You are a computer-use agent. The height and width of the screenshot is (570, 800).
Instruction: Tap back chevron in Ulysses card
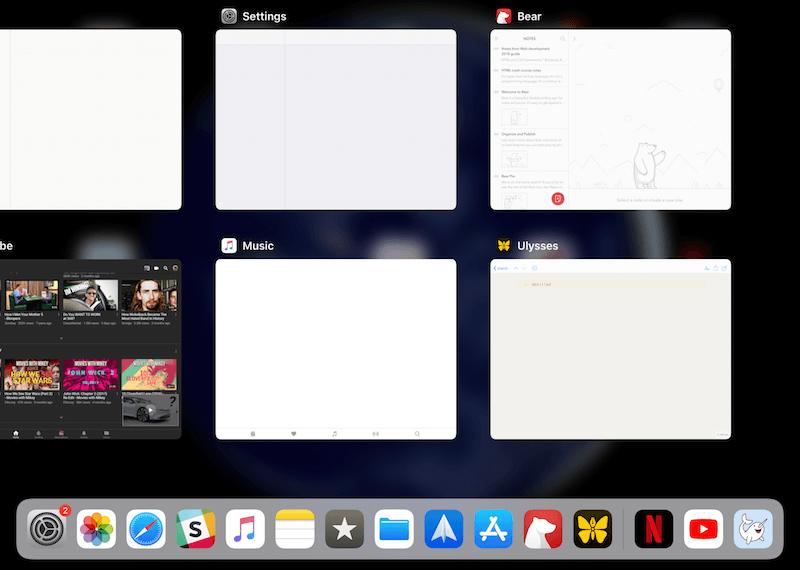(x=495, y=268)
